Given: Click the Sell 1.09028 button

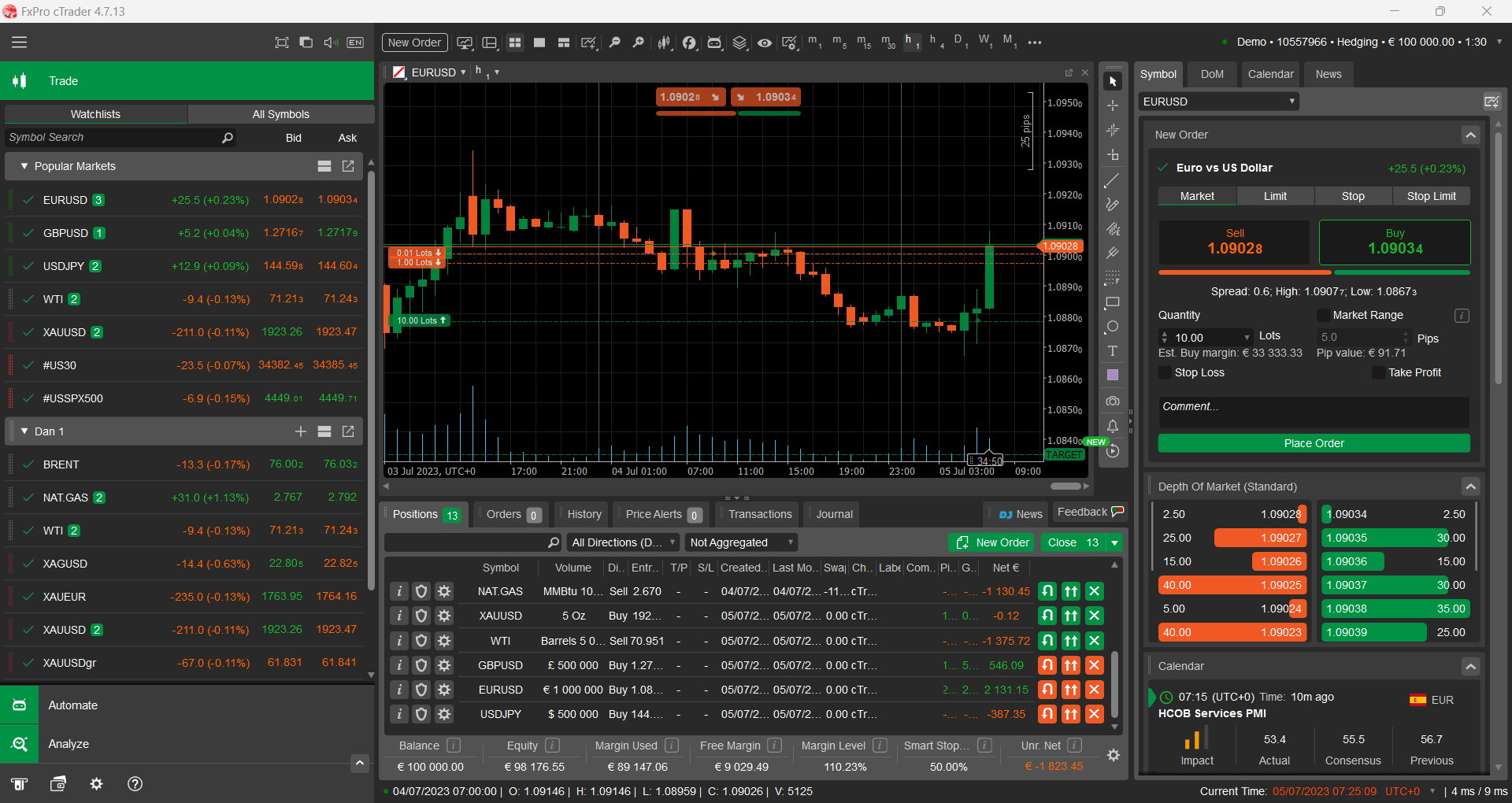Looking at the screenshot, I should 1235,242.
